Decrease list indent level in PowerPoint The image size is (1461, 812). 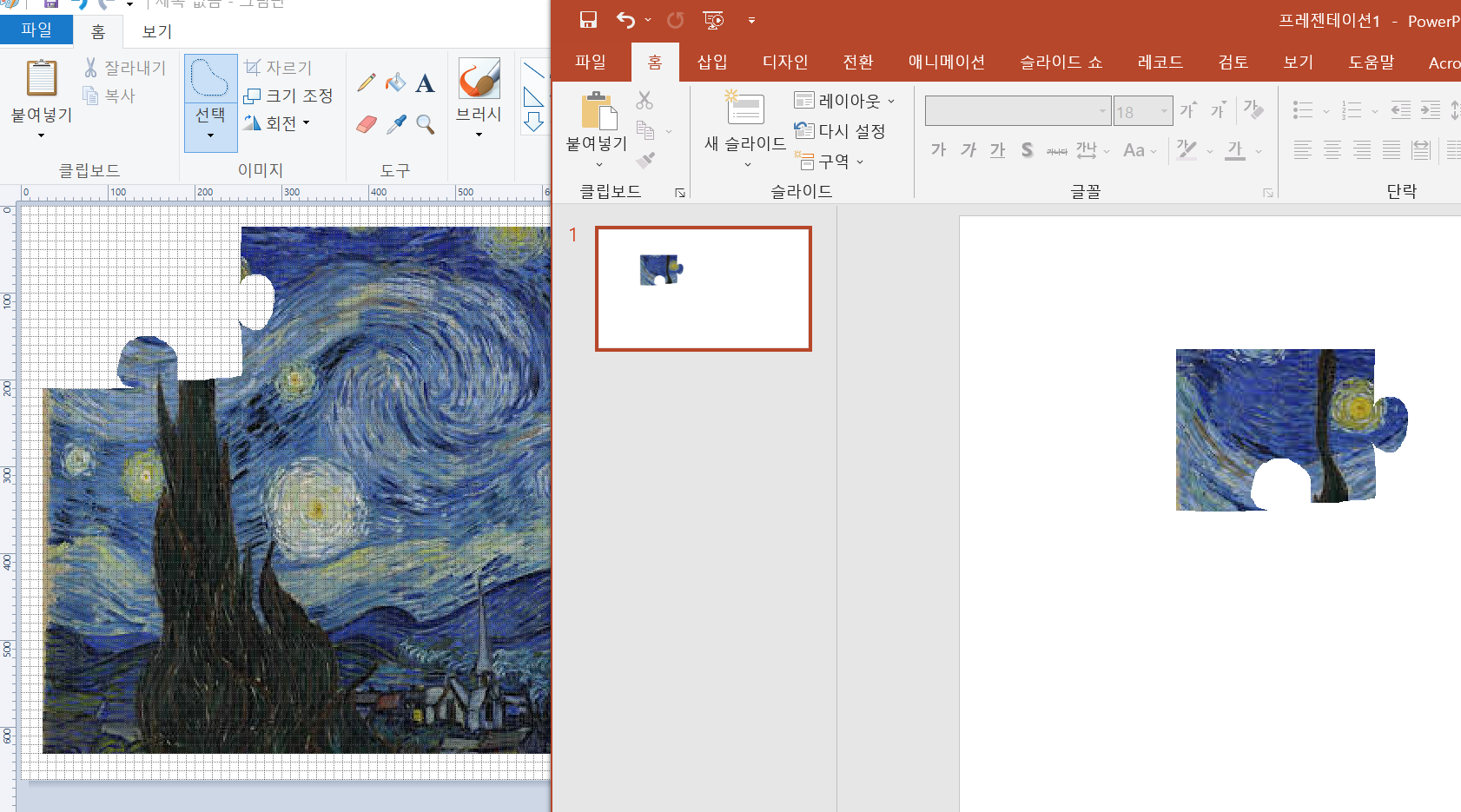[x=1401, y=110]
